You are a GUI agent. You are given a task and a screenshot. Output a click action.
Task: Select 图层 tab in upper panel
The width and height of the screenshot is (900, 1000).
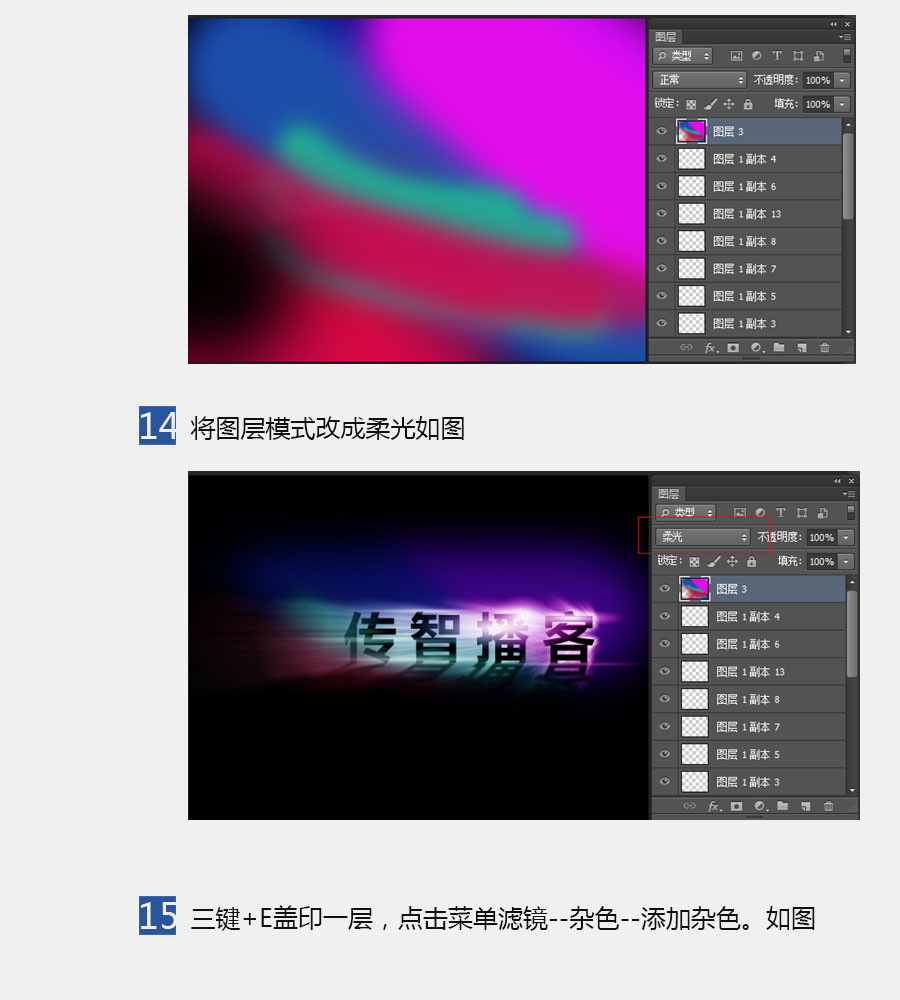[665, 37]
